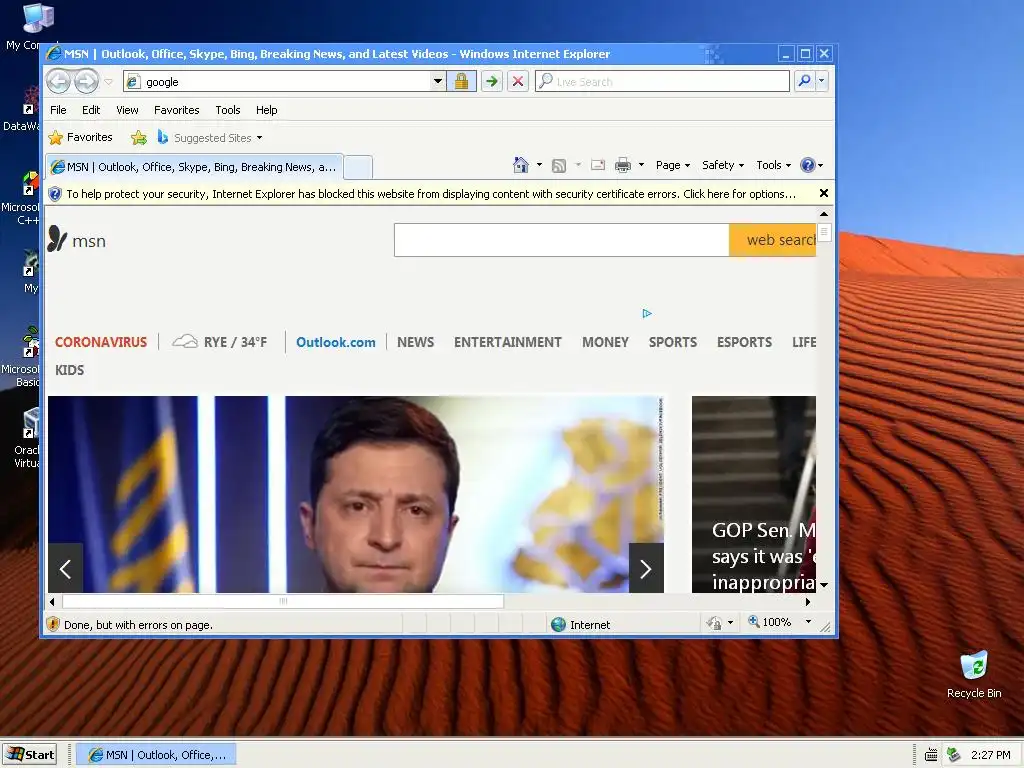The image size is (1024, 768).
Task: Click the zoom level 100% button
Action: coord(769,622)
